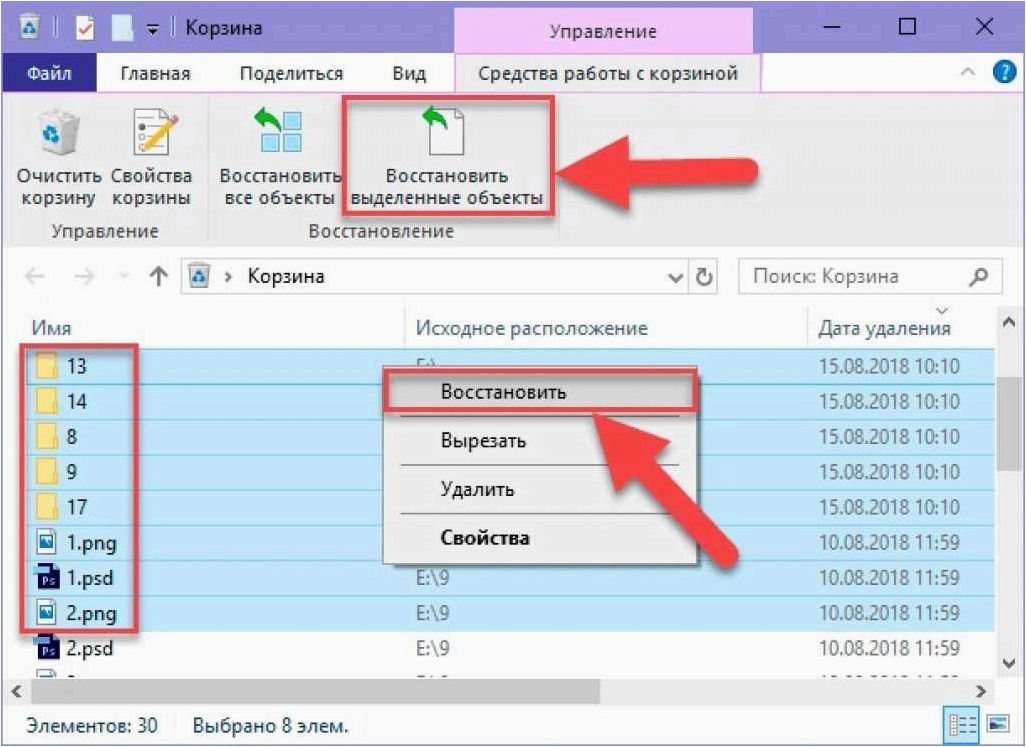Click the 2.psd file name
Image resolution: width=1026 pixels, height=747 pixels.
click(x=90, y=648)
